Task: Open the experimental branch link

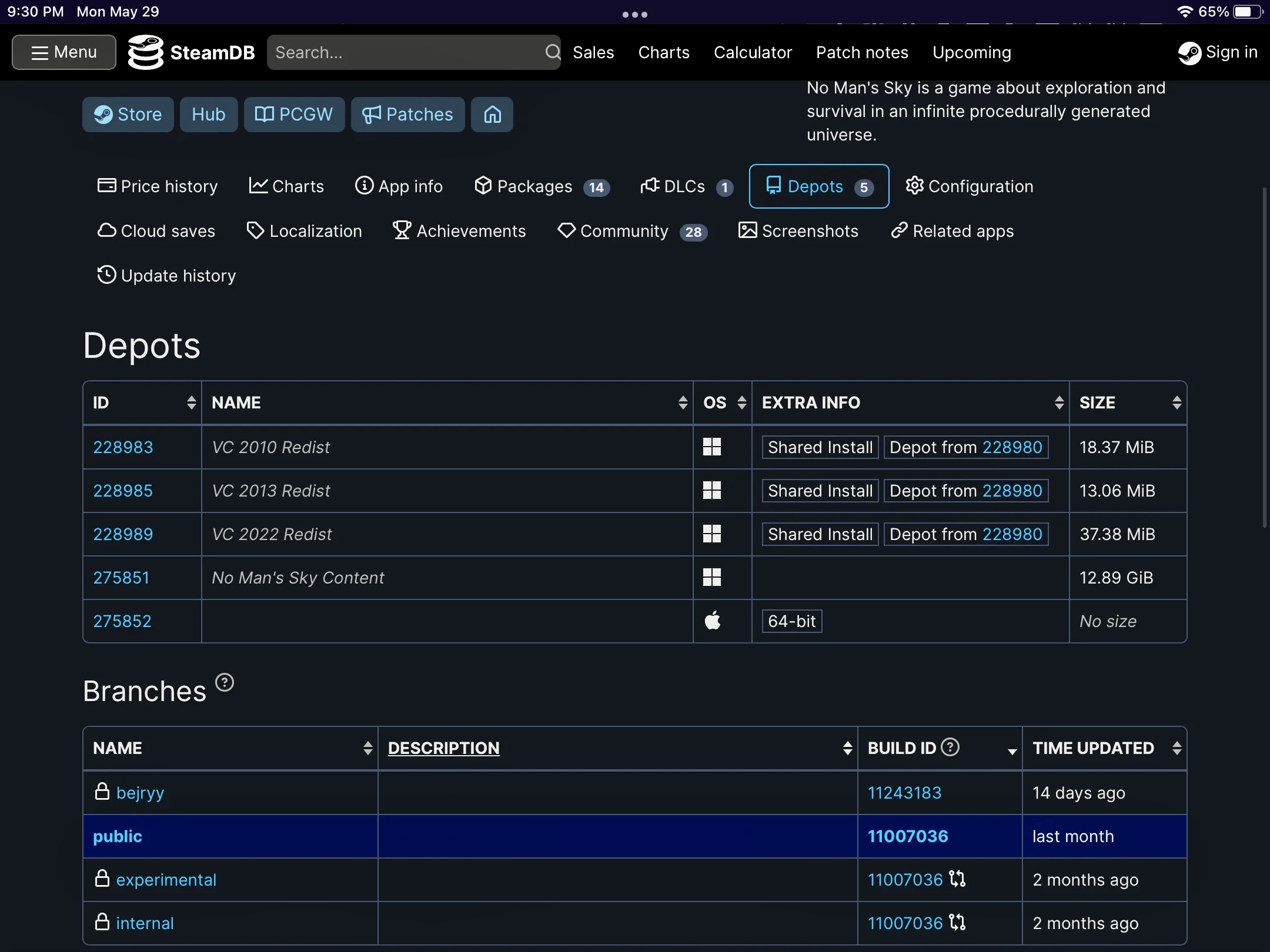Action: tap(166, 880)
